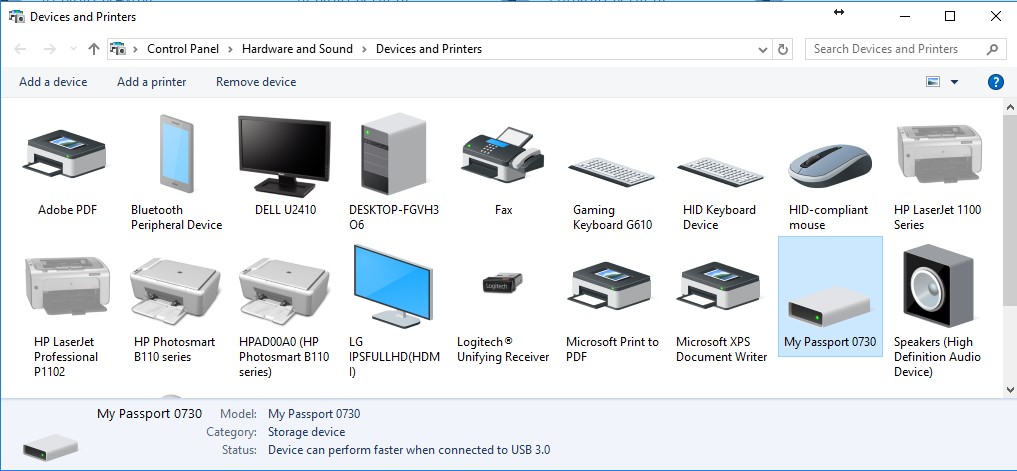Click the Back navigation arrow
This screenshot has height=471, width=1017.
pyautogui.click(x=20, y=49)
